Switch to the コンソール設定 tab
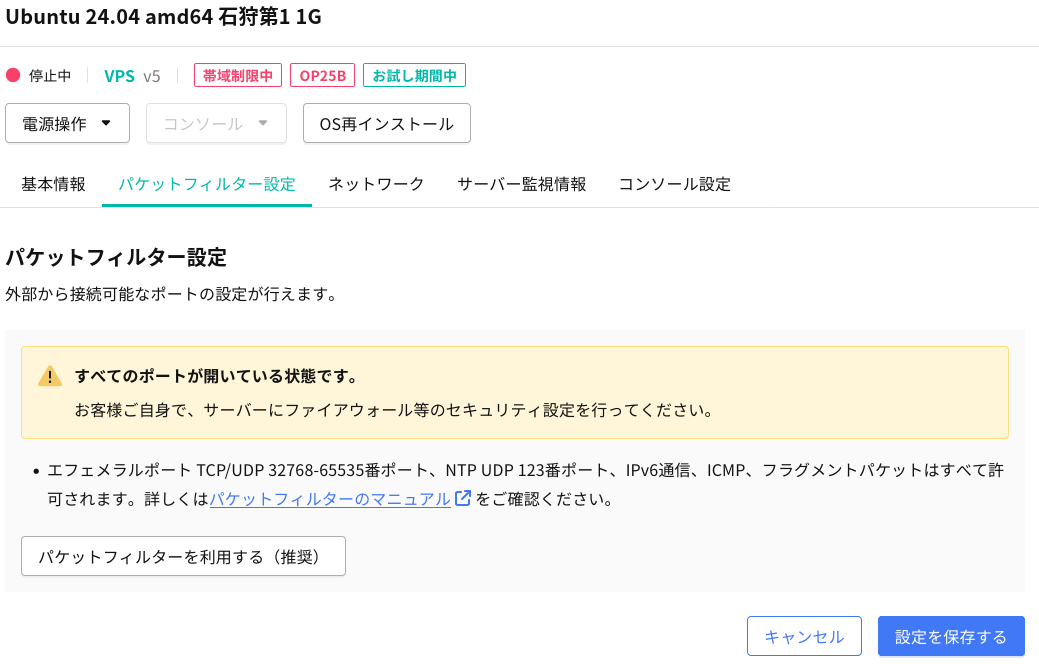1039x664 pixels. (672, 184)
